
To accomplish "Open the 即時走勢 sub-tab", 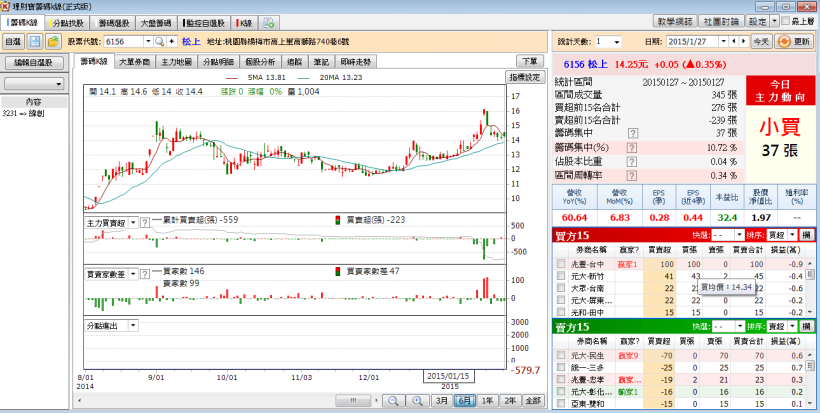I will [356, 62].
